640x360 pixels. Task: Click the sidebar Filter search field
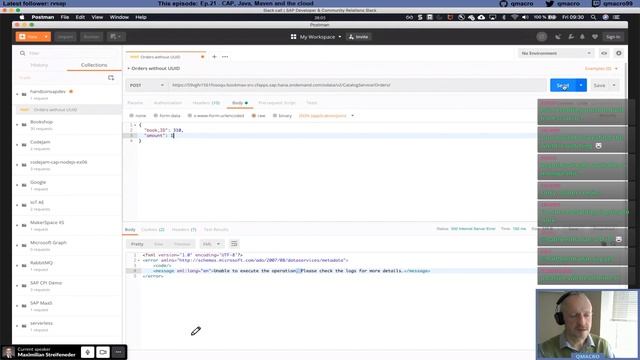(x=67, y=53)
